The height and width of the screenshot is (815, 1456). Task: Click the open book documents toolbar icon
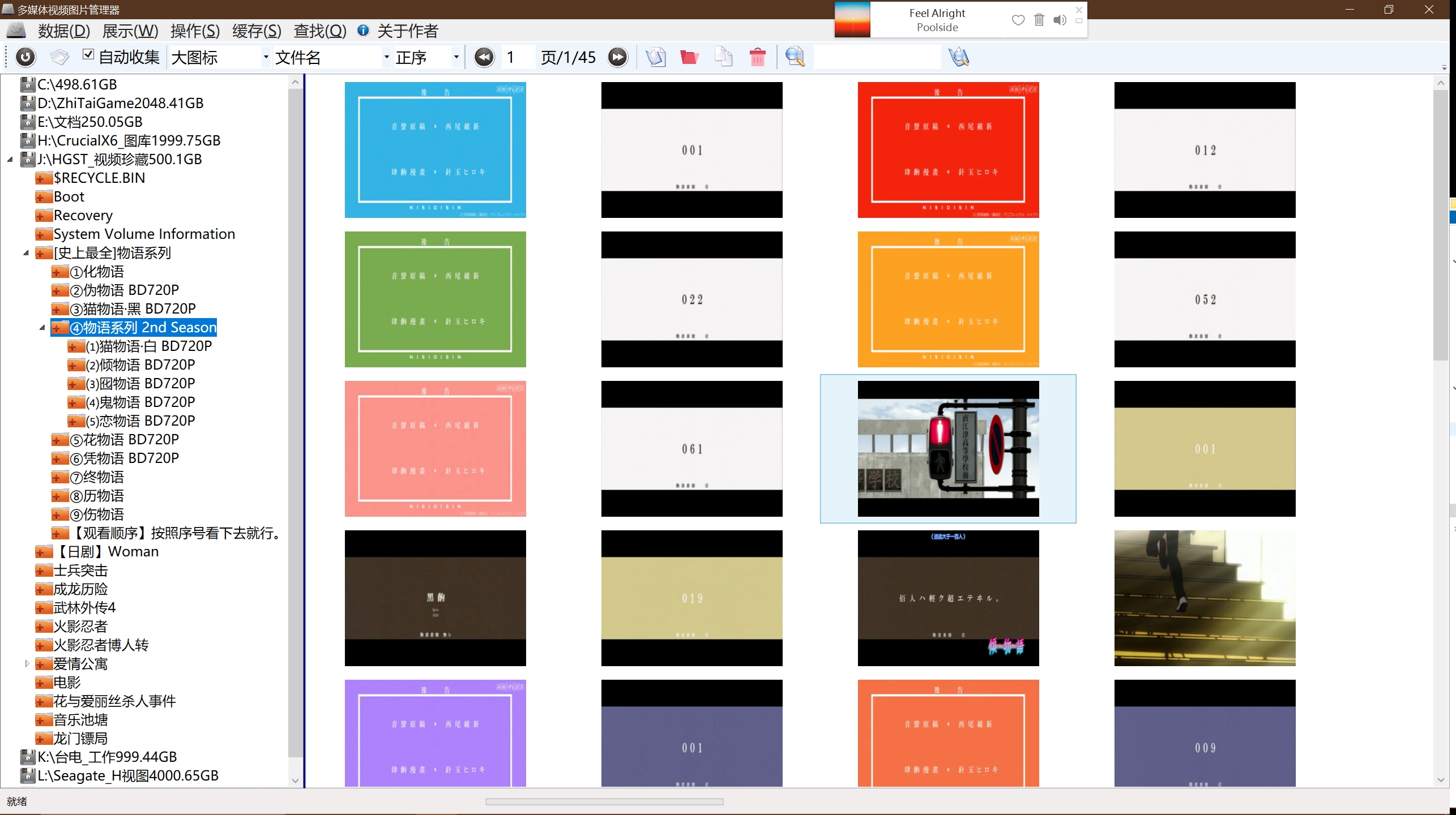tap(655, 57)
